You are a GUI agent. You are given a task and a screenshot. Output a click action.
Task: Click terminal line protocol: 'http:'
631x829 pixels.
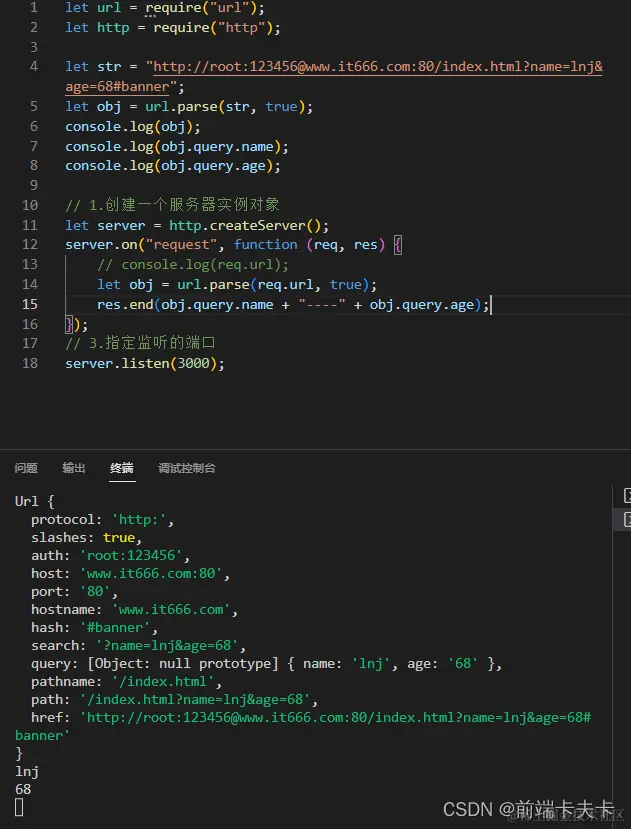(103, 520)
